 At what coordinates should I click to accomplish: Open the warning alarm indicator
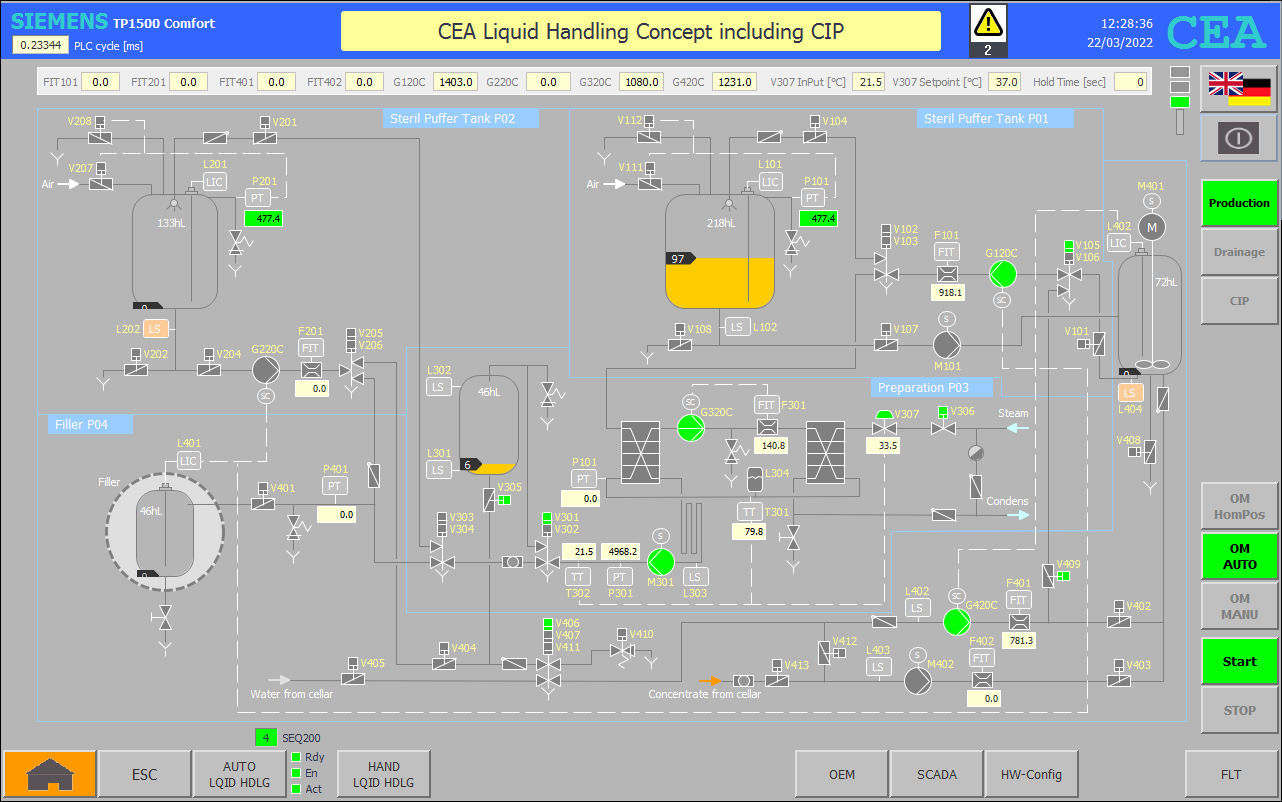988,30
